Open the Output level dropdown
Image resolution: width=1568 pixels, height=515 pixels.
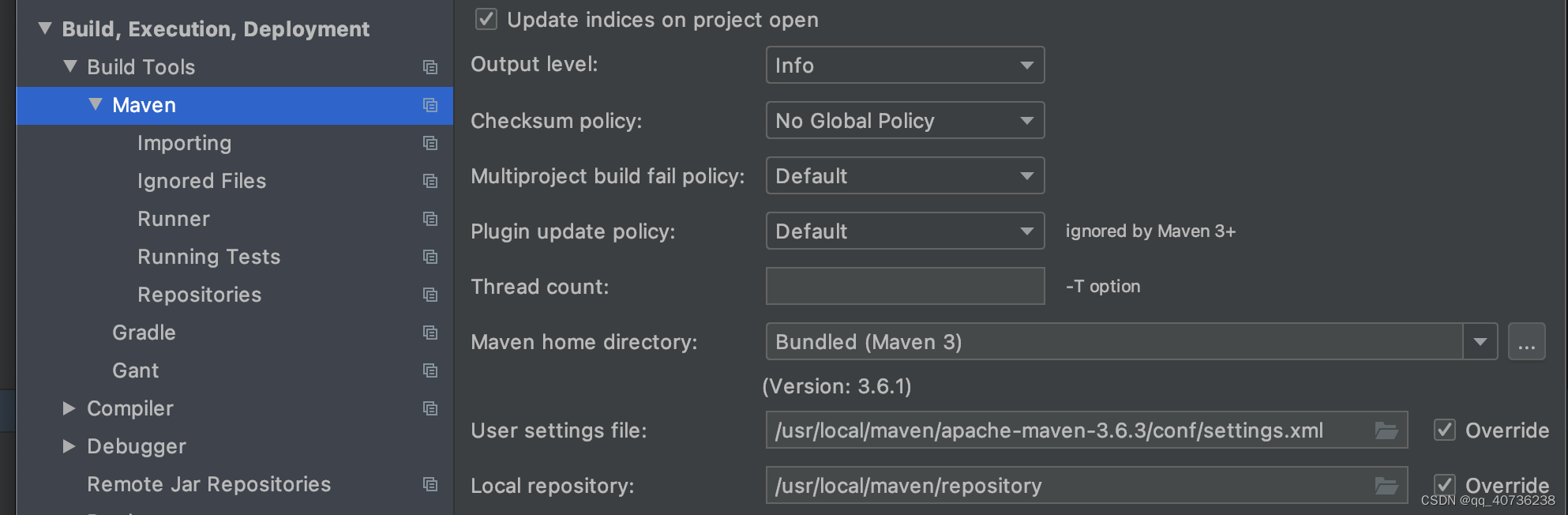click(905, 65)
